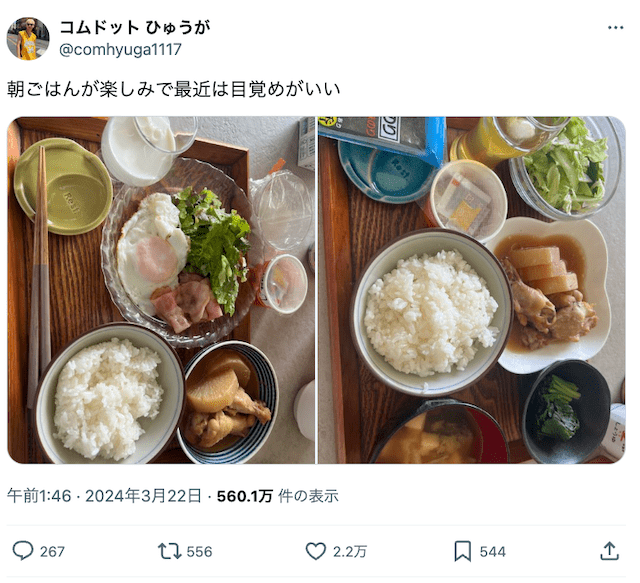Open the コムドット ひゅうが display name
The width and height of the screenshot is (640, 583).
(135, 27)
